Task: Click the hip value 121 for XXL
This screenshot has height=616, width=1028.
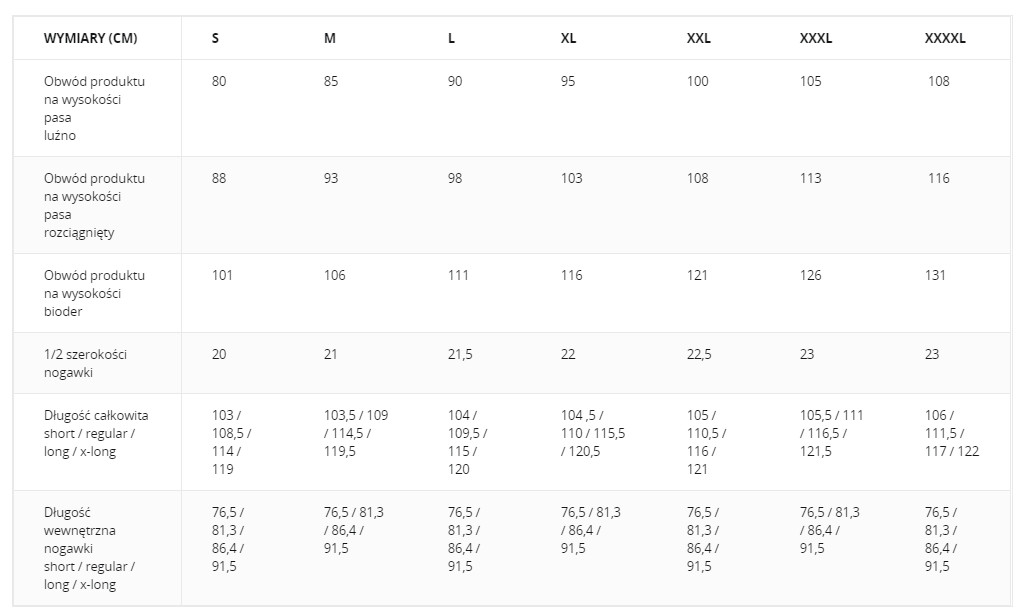Action: tap(697, 276)
